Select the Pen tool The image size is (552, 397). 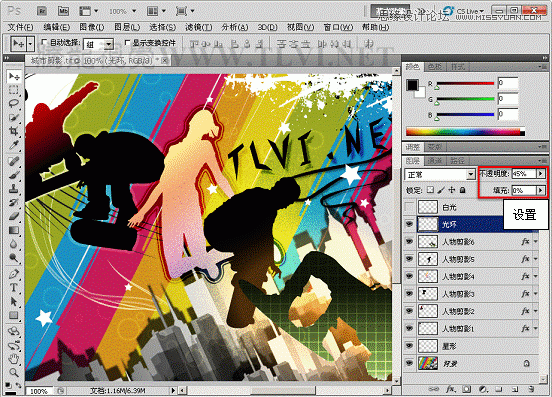point(14,274)
